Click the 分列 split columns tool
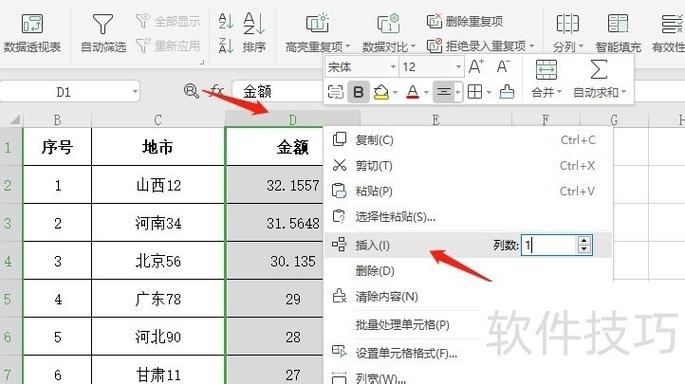 coord(568,33)
